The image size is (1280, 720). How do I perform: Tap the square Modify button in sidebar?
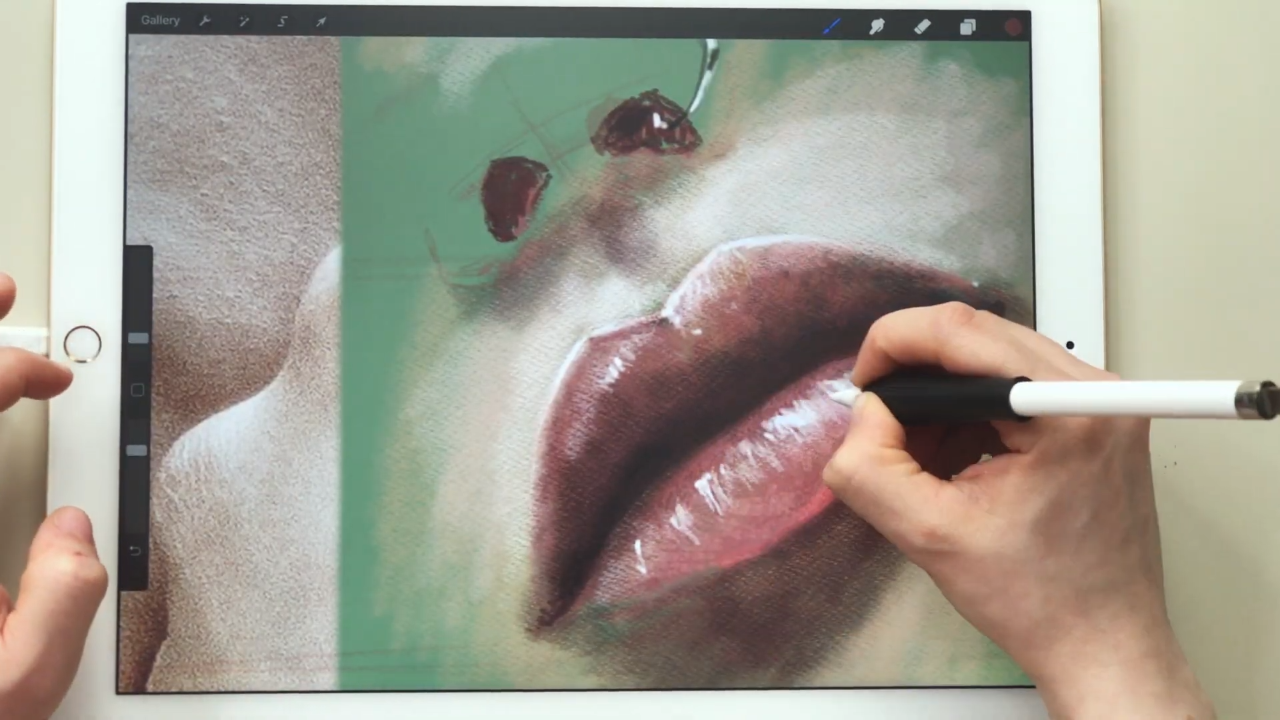138,390
